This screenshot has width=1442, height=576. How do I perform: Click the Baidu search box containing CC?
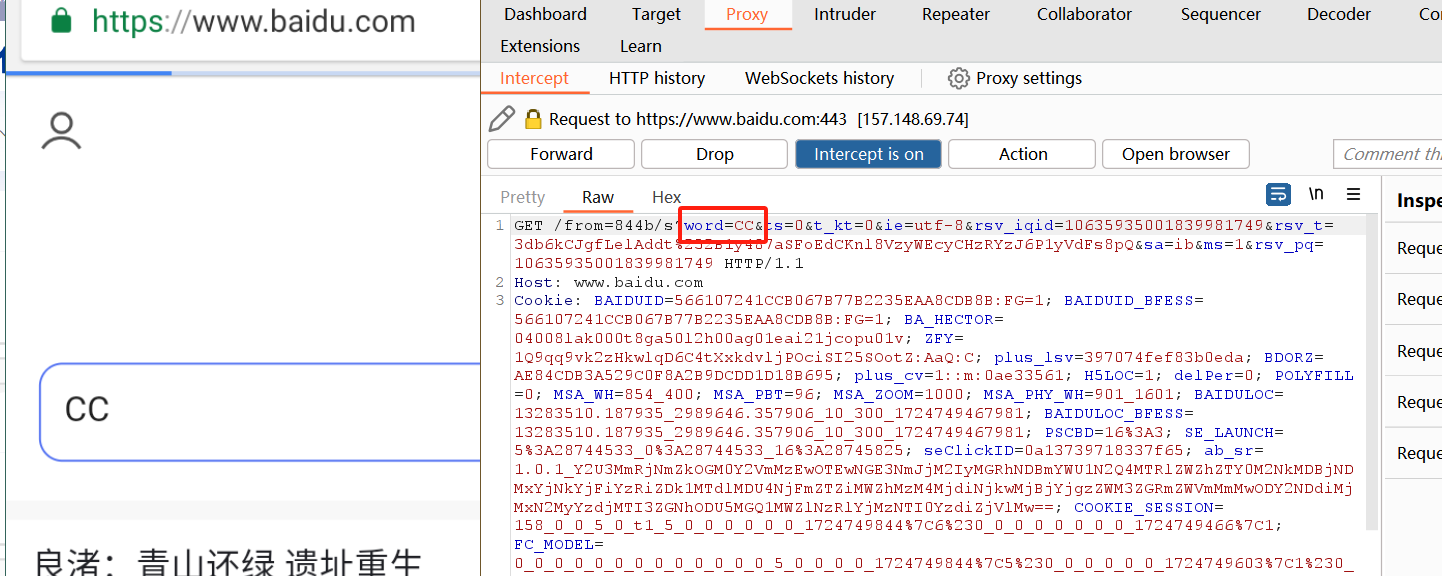[260, 411]
